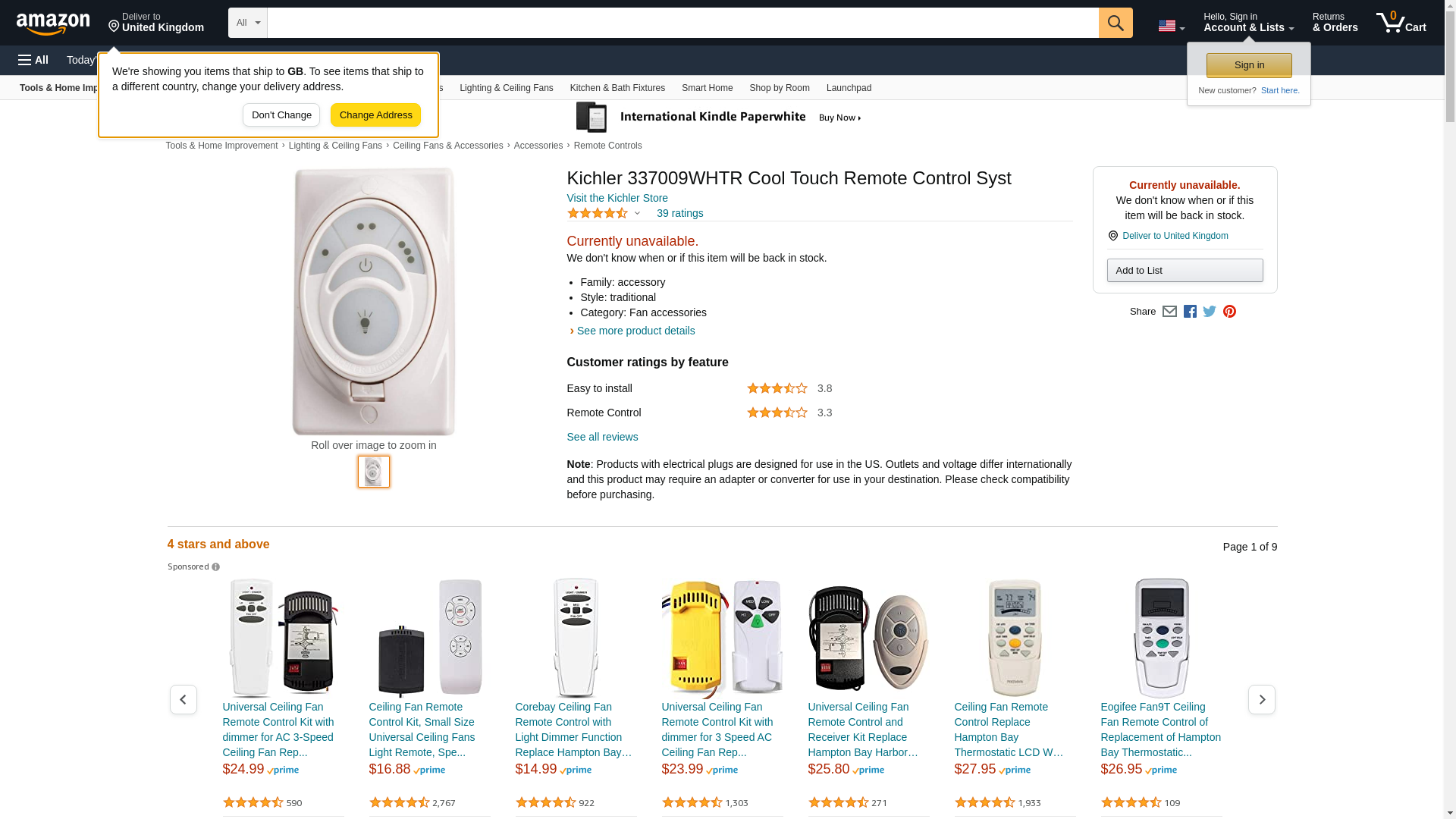Open Smart Home navigation item

[x=707, y=88]
